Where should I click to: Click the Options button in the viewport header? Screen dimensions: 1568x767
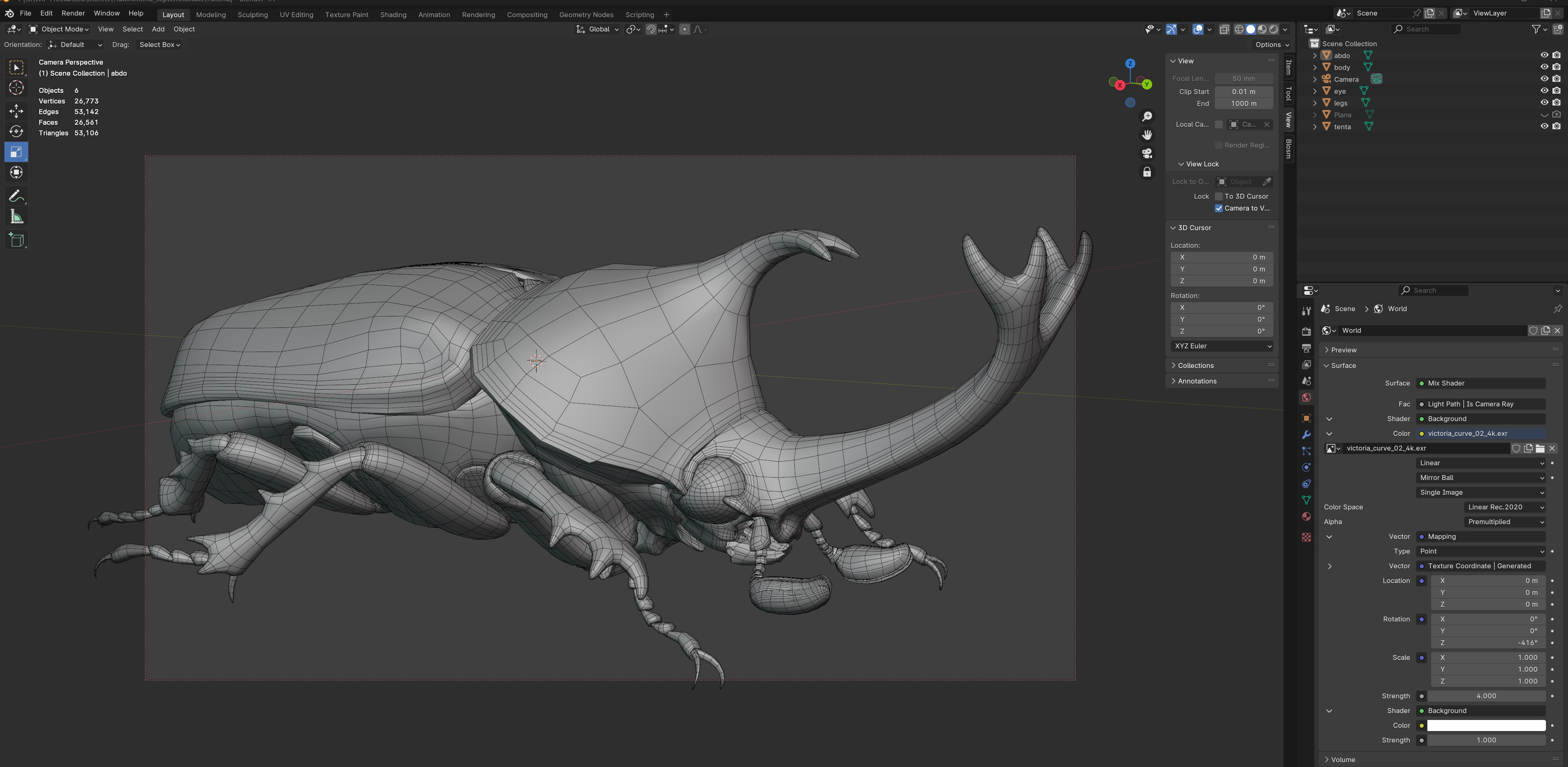[x=1272, y=45]
